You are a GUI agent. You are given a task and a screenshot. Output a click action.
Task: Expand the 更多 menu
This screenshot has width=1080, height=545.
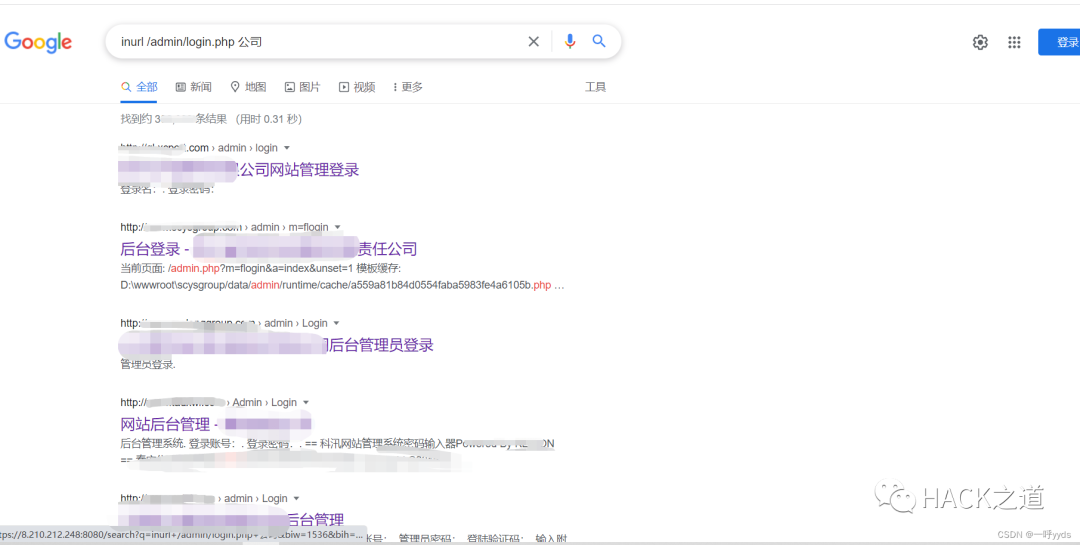408,87
